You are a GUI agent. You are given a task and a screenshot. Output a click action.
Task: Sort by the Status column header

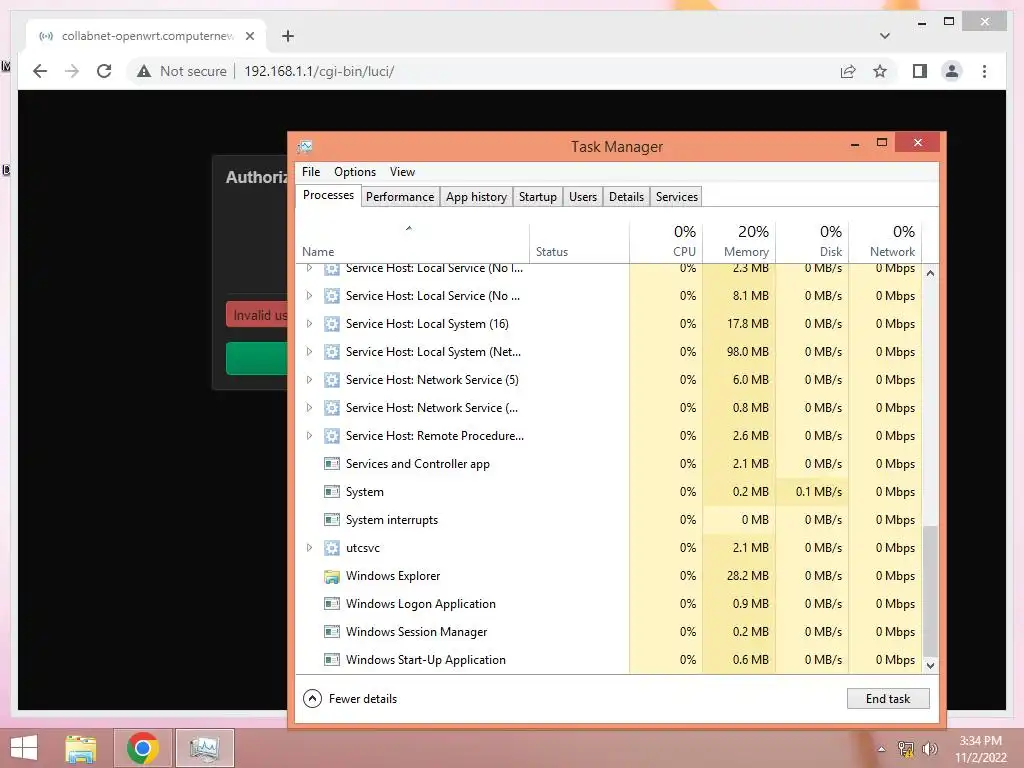(579, 242)
